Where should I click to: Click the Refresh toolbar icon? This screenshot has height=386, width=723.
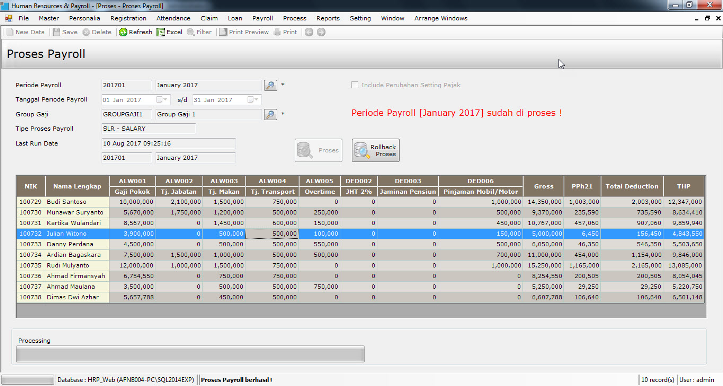point(123,32)
